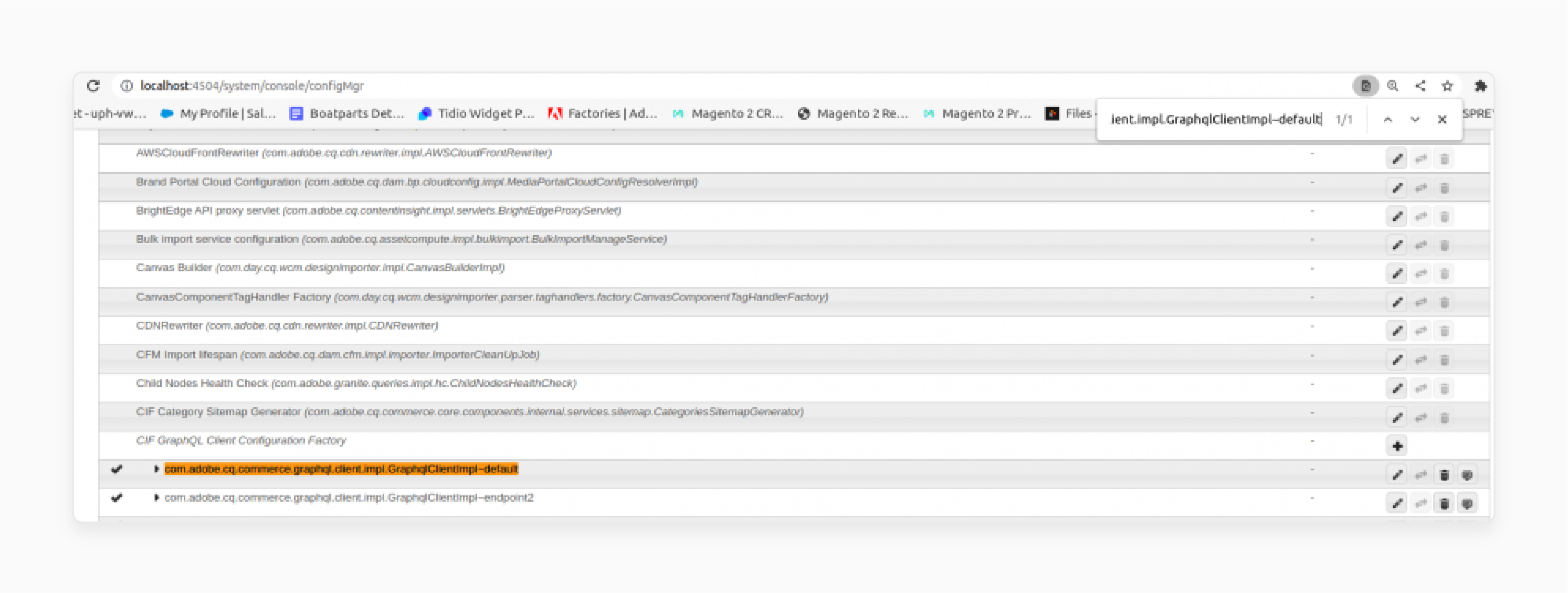Edit CIF Category Sitemap Generator configuration
Image resolution: width=1568 pixels, height=593 pixels.
[1397, 417]
